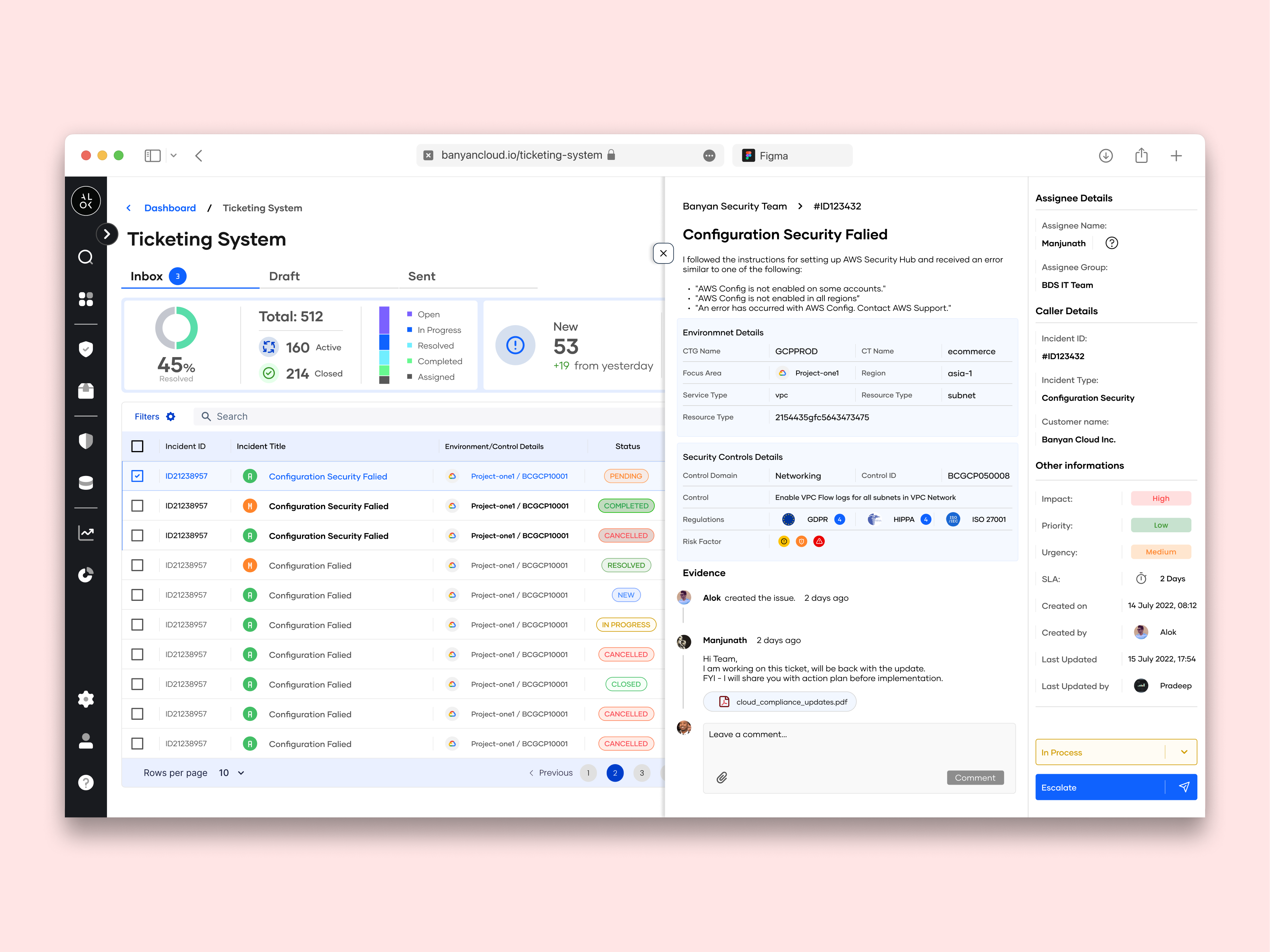Toggle the select-all checkbox in the table header

coord(137,447)
